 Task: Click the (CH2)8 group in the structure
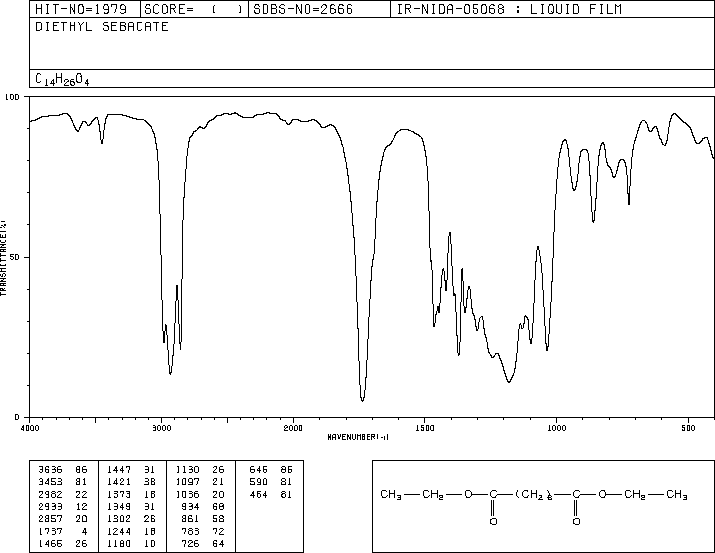click(534, 495)
